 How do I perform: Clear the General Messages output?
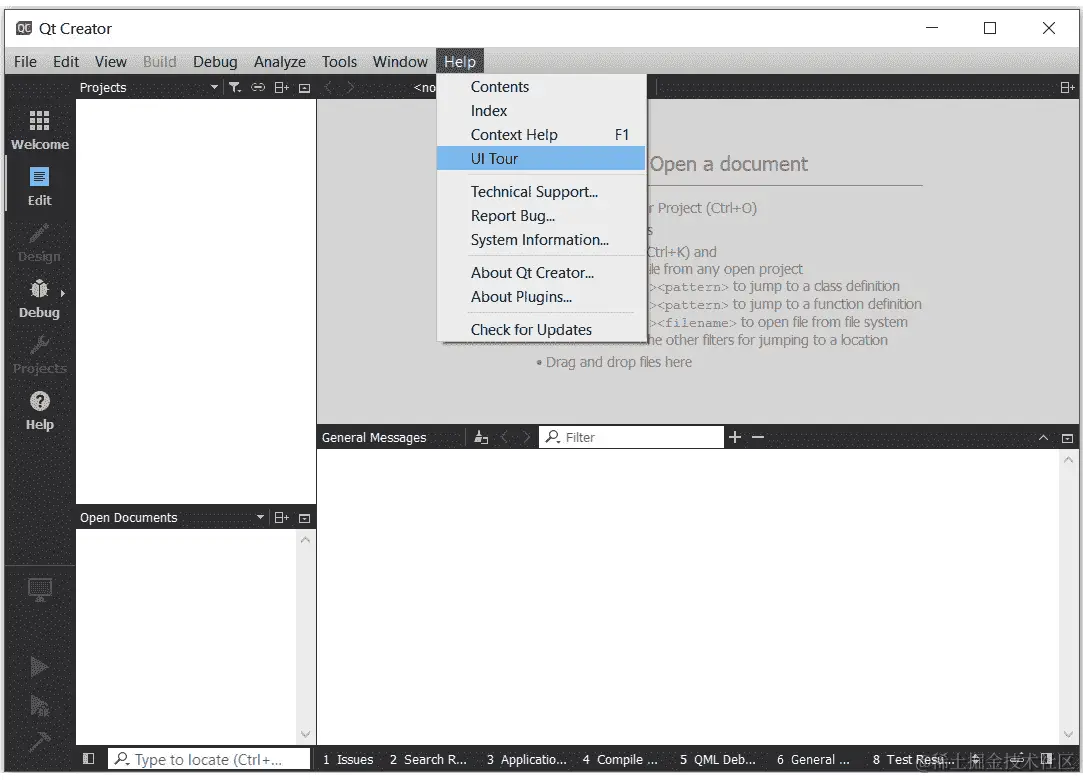481,437
